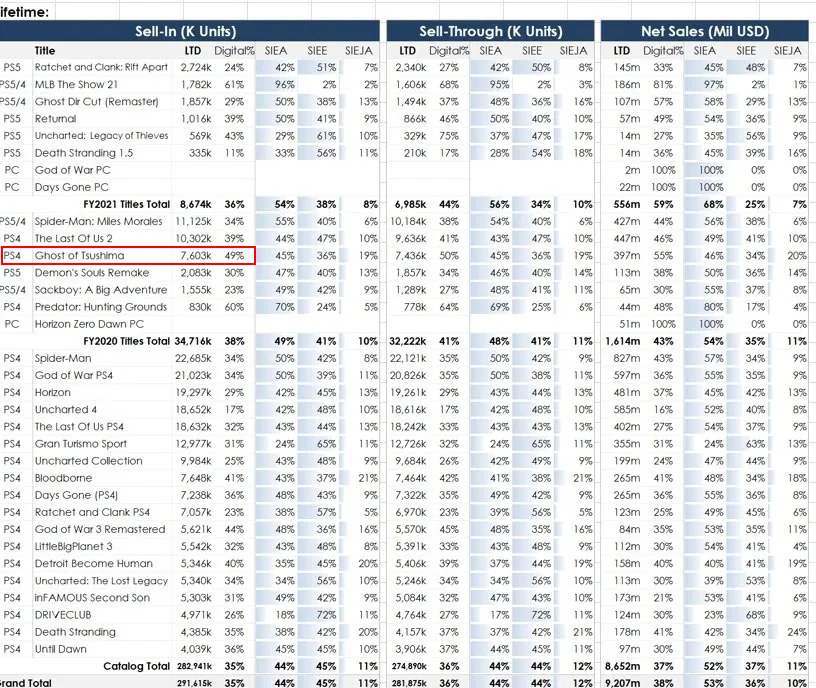Click the Until Dawn title cell

click(63, 648)
